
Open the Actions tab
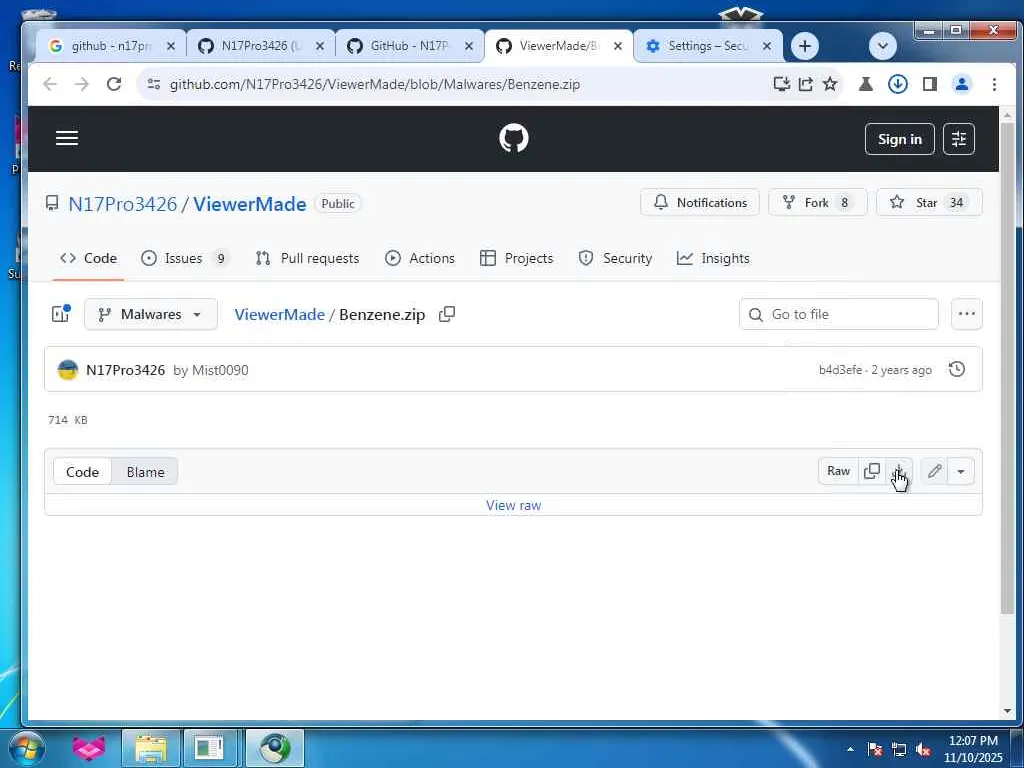(420, 258)
